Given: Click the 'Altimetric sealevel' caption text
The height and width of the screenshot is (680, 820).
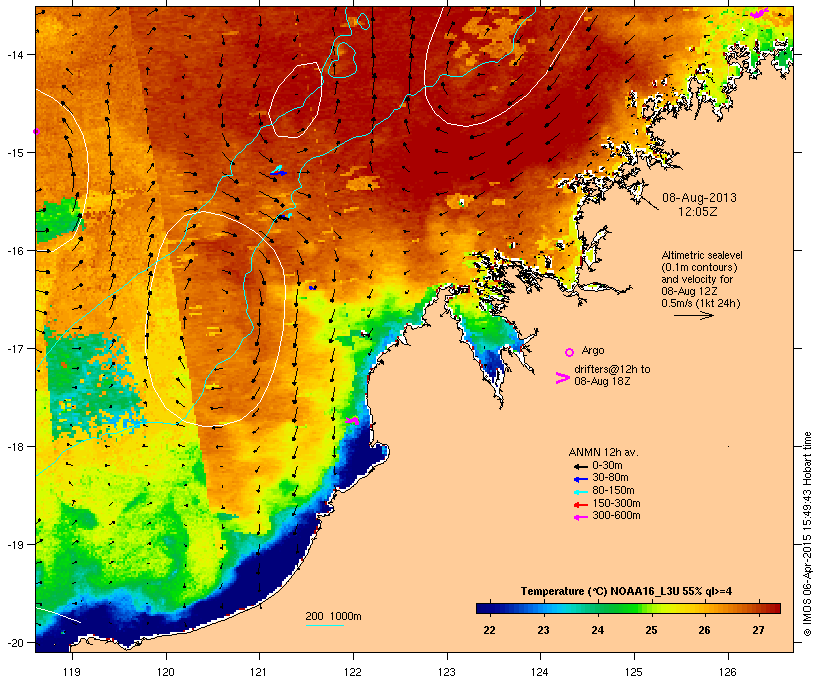Looking at the screenshot, I should pos(702,255).
